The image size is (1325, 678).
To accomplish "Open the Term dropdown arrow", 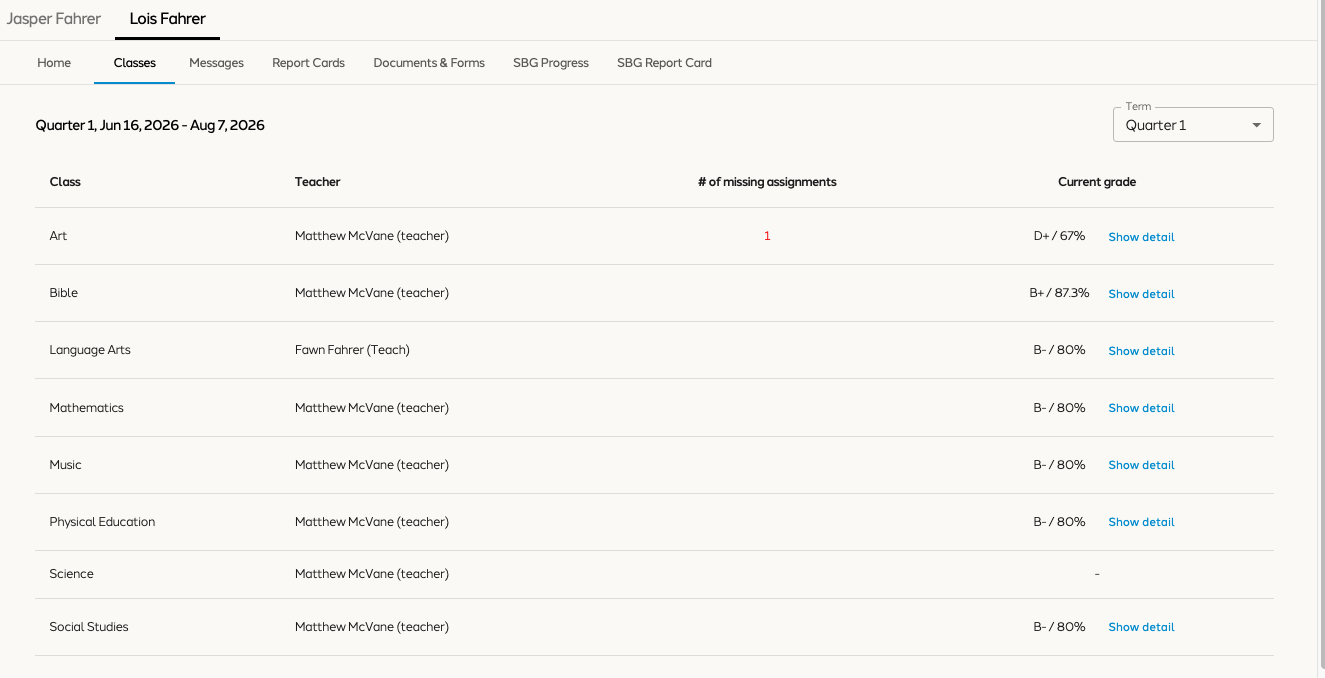I will pos(1256,126).
